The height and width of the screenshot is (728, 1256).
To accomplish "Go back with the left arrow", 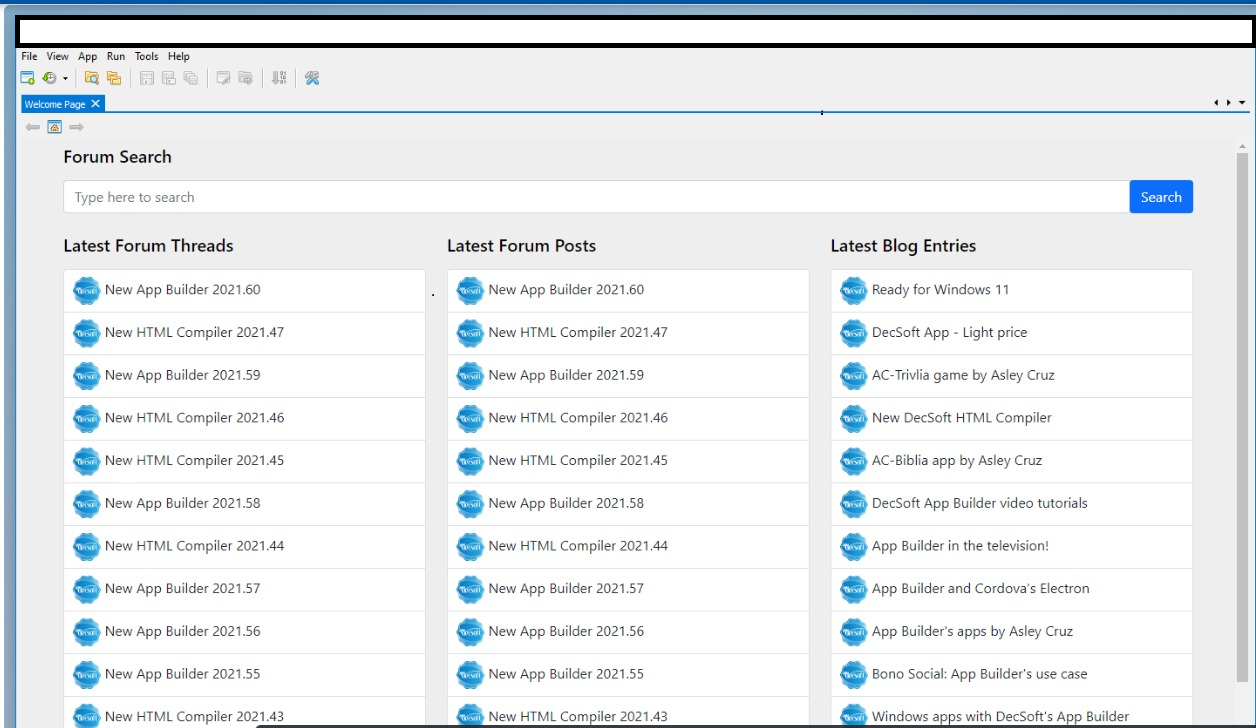I will tap(33, 127).
